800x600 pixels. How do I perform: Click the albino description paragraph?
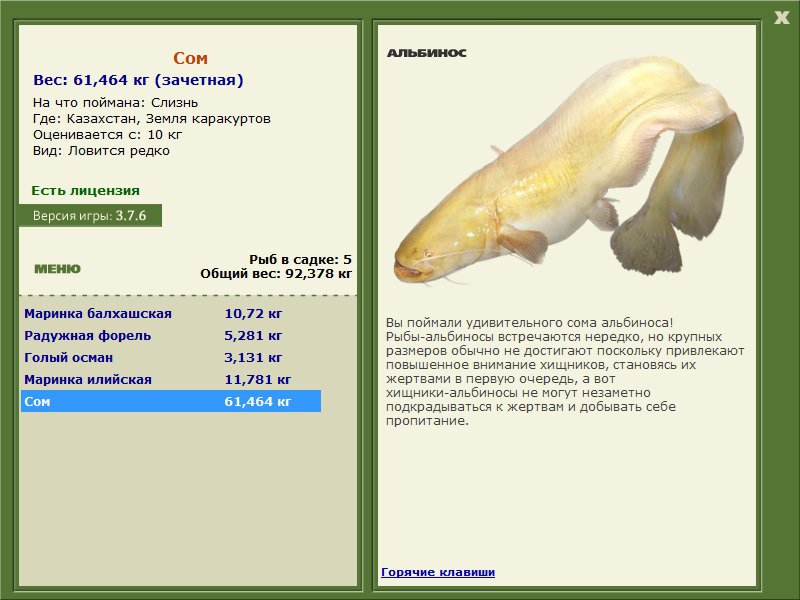tap(565, 371)
